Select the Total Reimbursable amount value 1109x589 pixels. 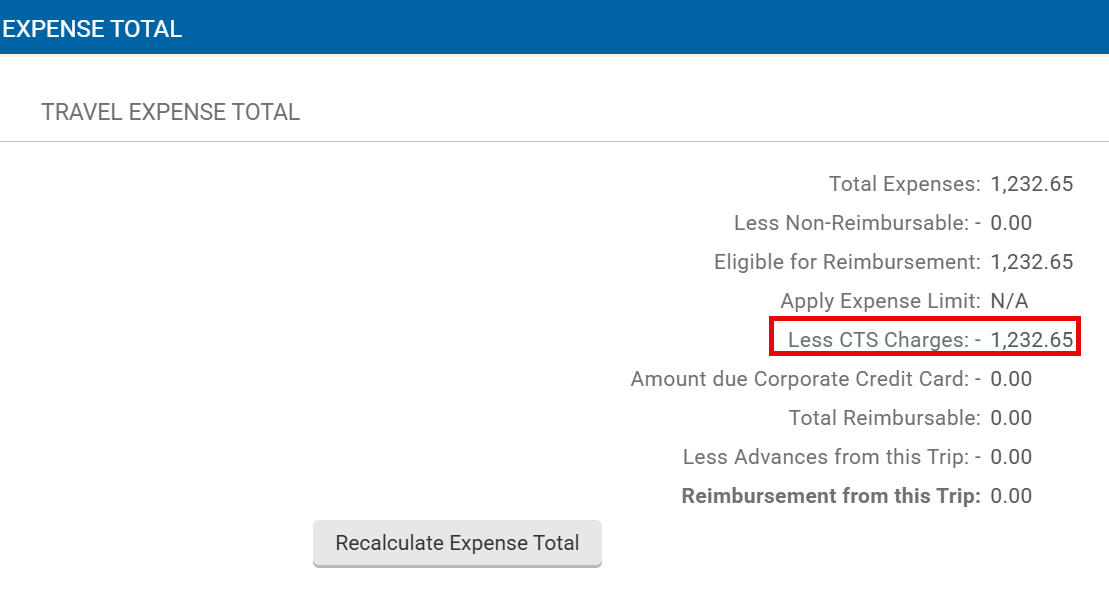[x=1011, y=418]
